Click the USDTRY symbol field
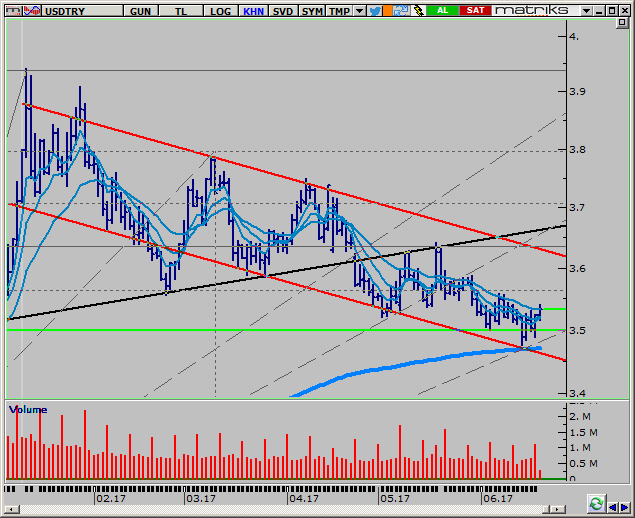Screen dimensions: 635x518 tap(68, 10)
